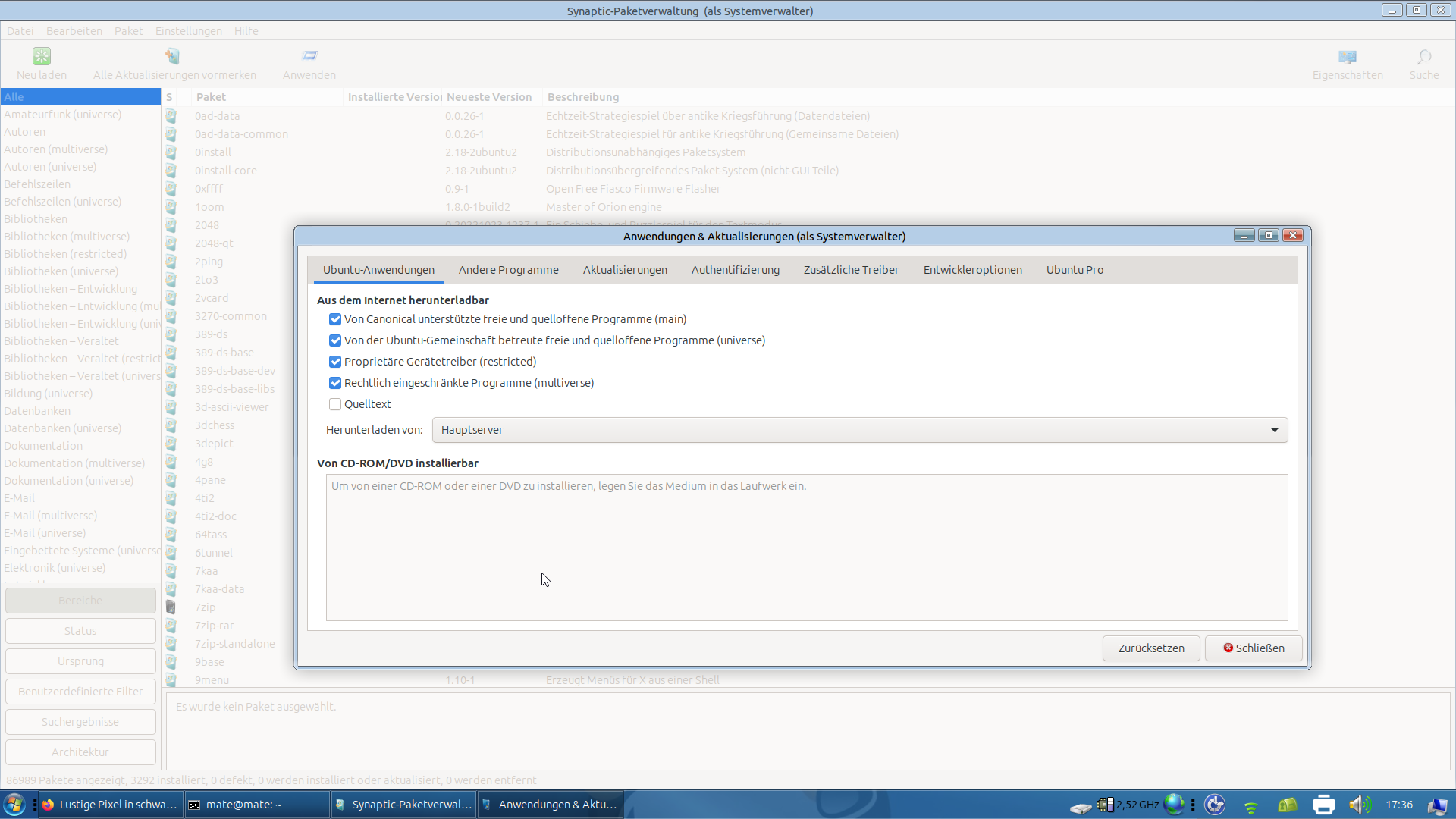The width and height of the screenshot is (1456, 819).
Task: Click the volume speaker icon
Action: (x=1360, y=805)
